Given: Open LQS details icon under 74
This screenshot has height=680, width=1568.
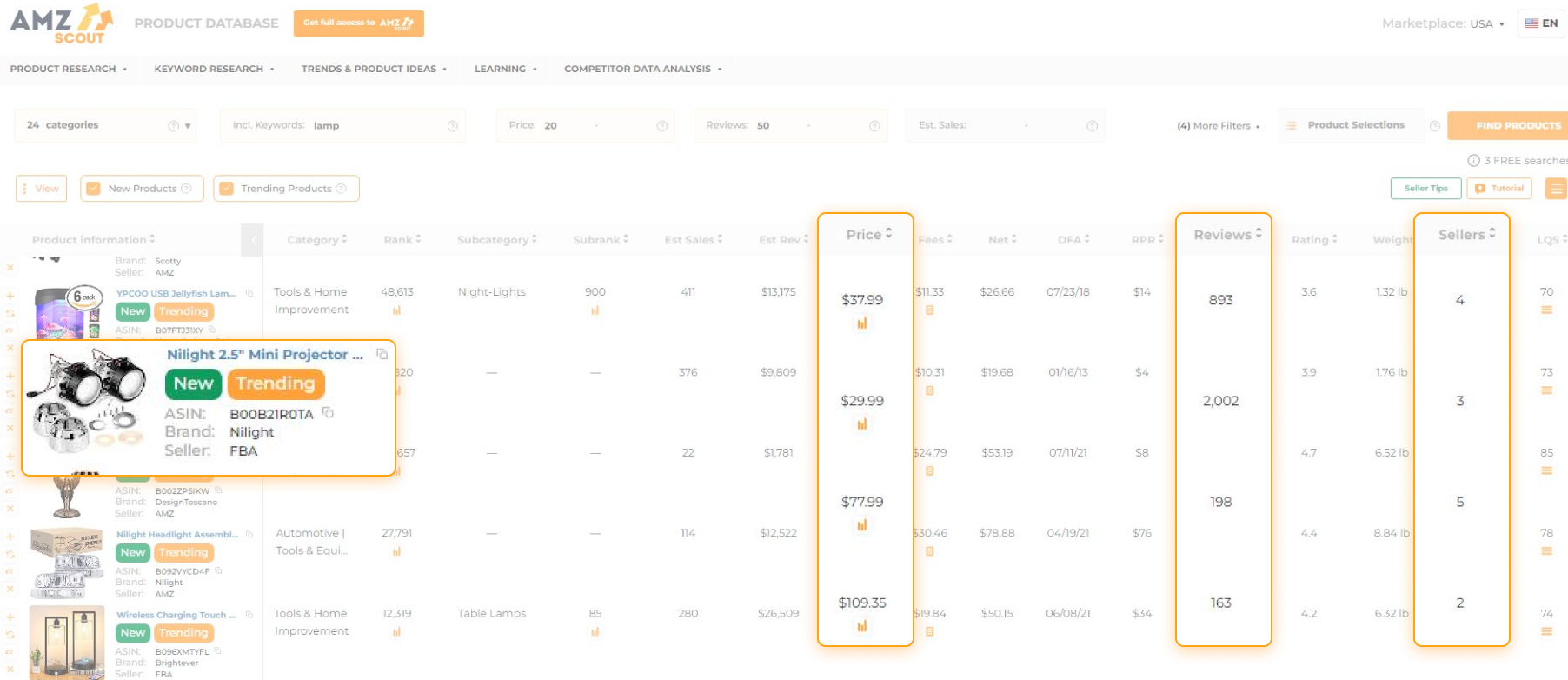Looking at the screenshot, I should pos(1546,632).
